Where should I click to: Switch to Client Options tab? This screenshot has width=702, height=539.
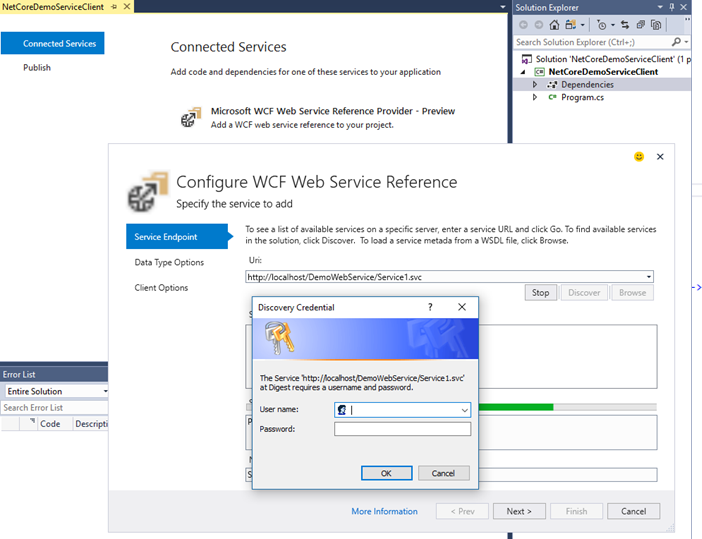161,288
